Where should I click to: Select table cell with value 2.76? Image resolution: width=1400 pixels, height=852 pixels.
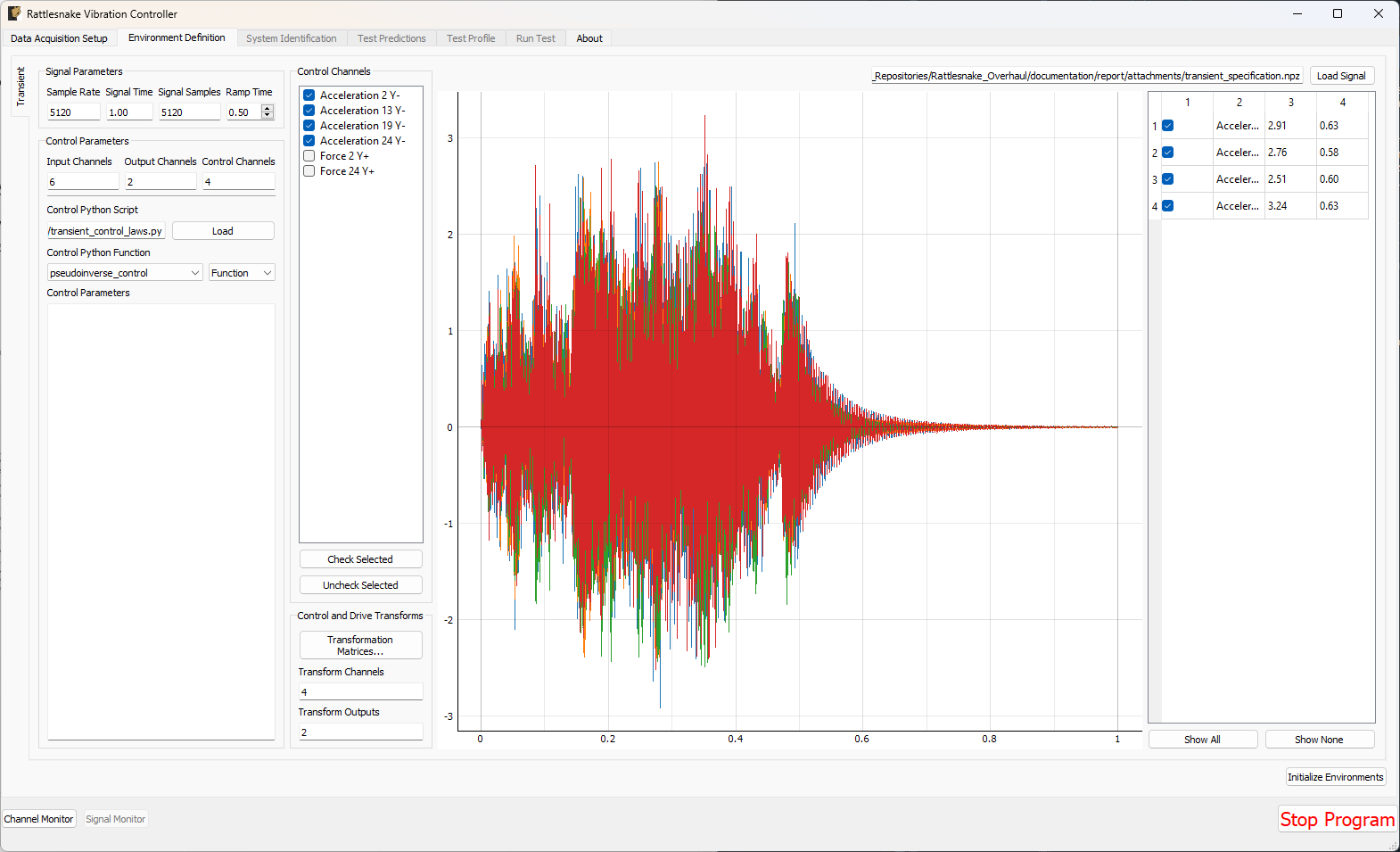point(1290,153)
